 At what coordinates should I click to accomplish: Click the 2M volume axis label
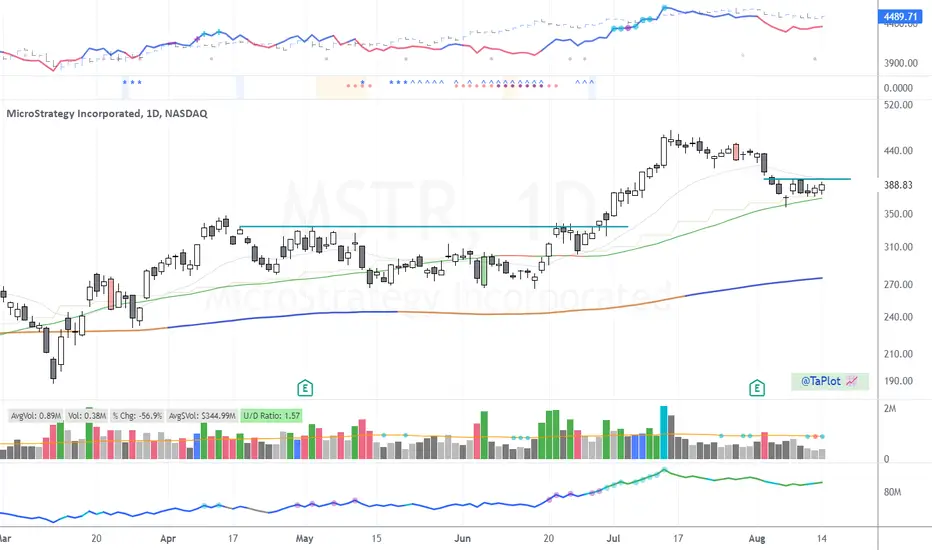[890, 409]
